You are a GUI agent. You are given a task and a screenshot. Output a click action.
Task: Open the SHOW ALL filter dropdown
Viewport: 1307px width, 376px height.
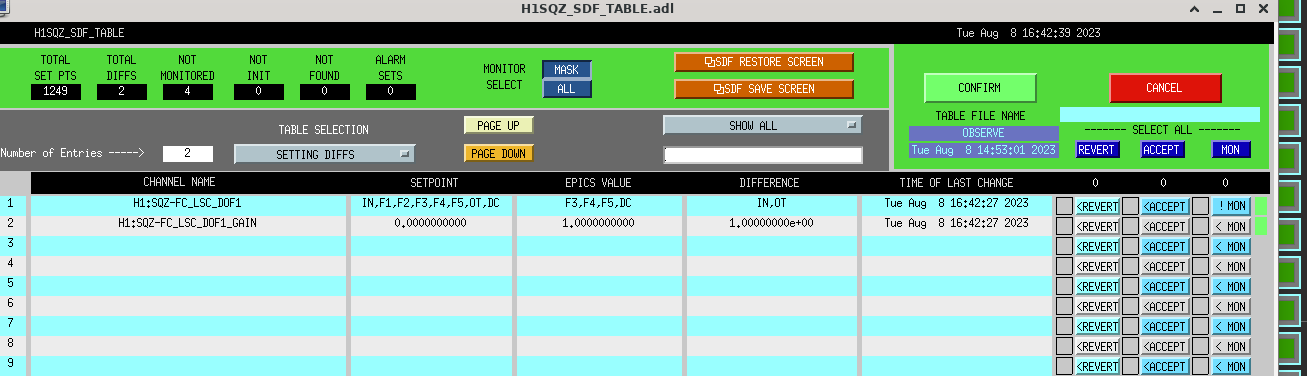tap(762, 126)
